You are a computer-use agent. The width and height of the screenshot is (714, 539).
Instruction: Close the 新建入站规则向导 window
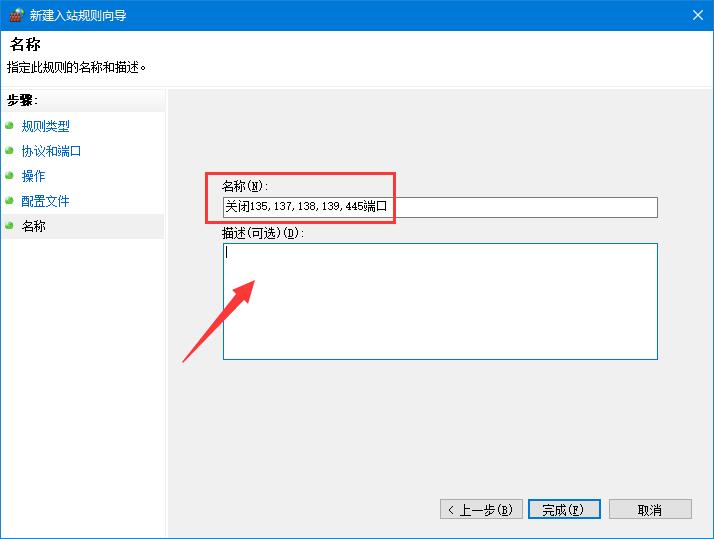tap(698, 15)
